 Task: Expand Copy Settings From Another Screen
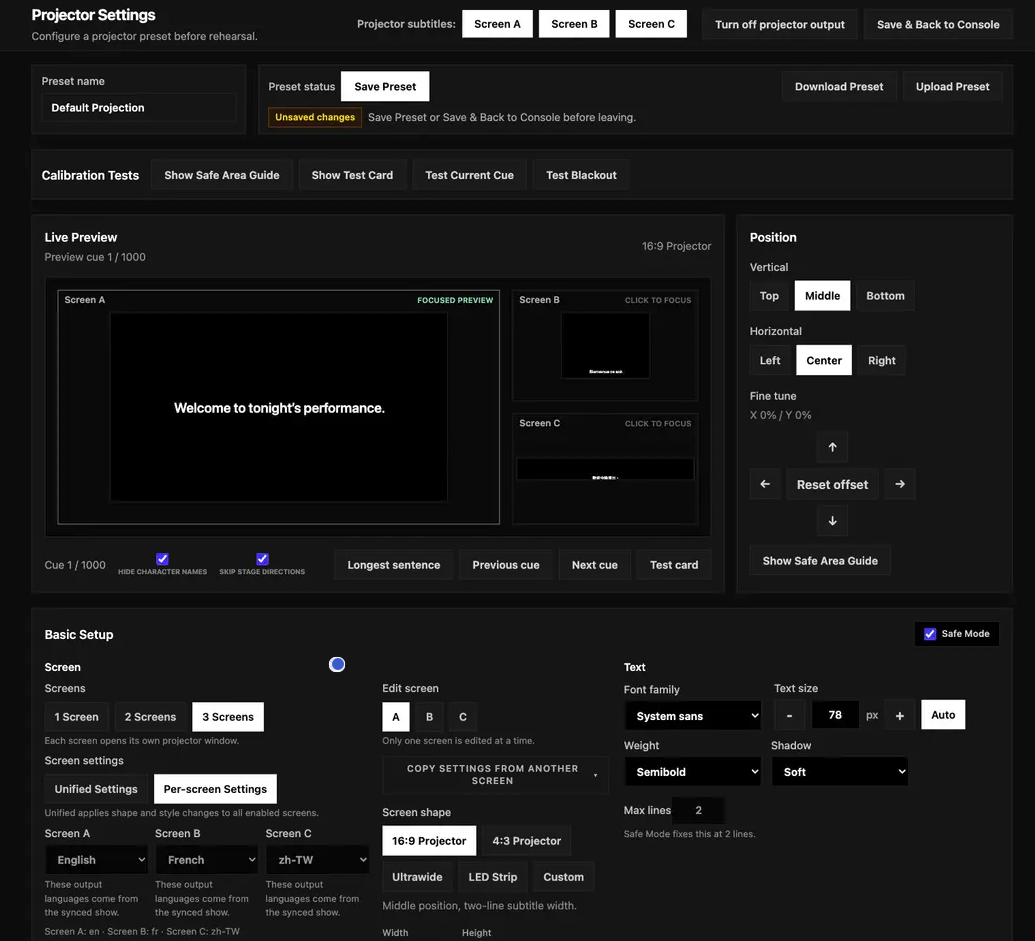click(x=495, y=775)
